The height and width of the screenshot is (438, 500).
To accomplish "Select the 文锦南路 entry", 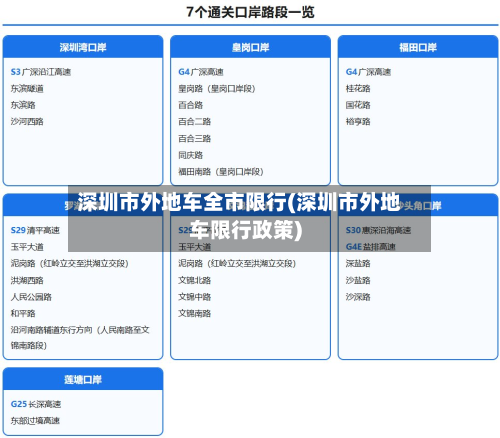I will coord(195,313).
